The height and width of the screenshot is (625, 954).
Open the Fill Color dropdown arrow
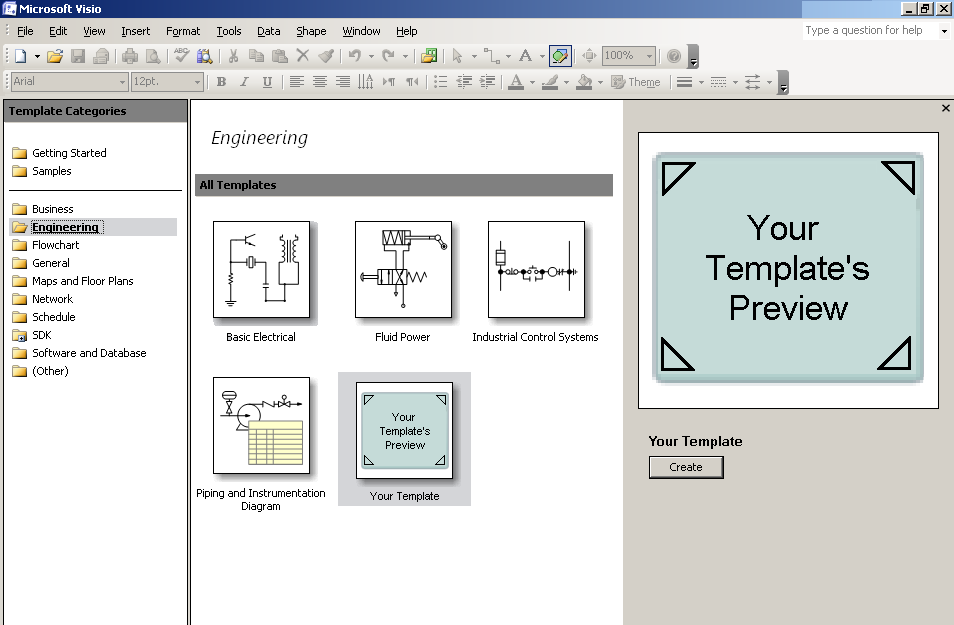[x=601, y=82]
